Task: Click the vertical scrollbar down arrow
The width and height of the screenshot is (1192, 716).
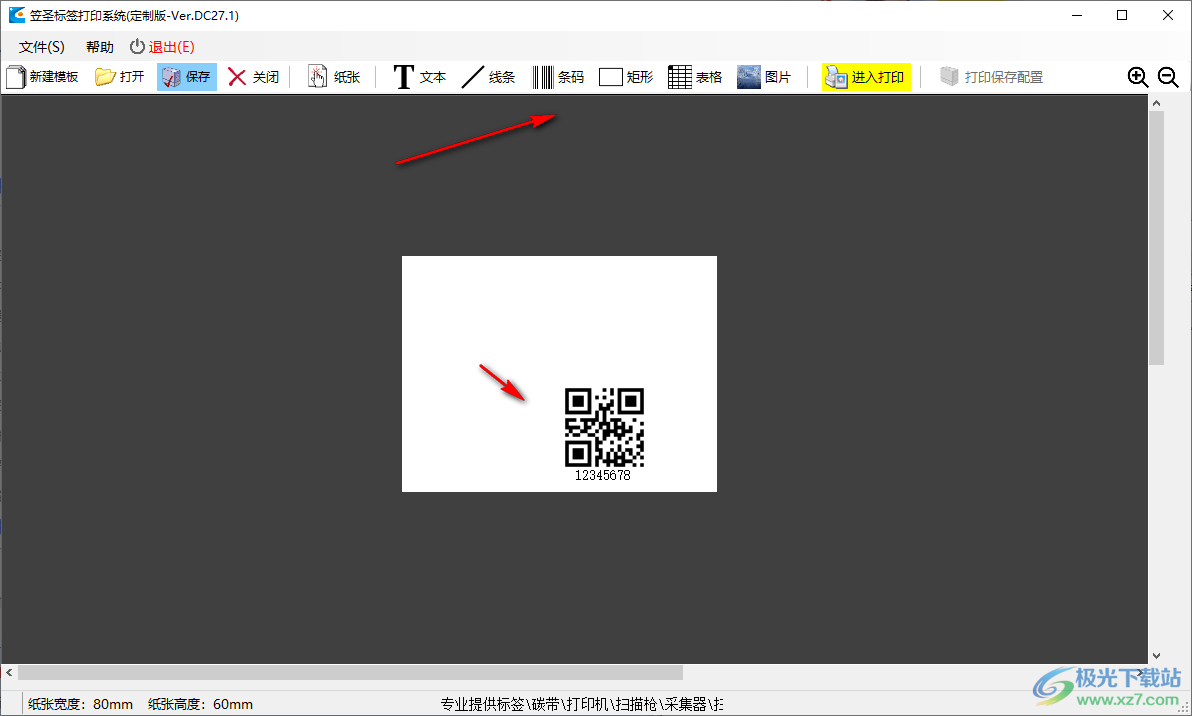Action: pos(1156,655)
